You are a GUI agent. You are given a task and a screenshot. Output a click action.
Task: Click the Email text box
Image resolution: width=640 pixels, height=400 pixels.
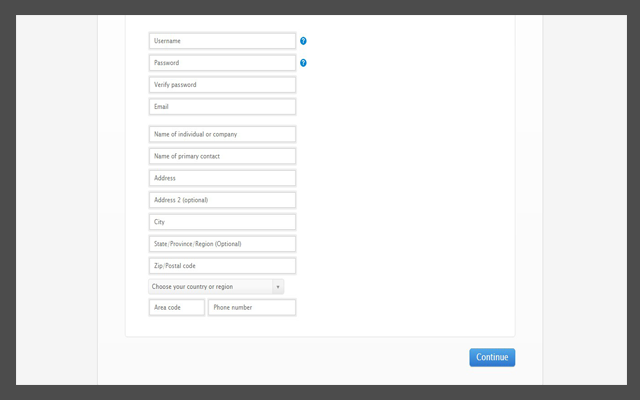tap(222, 107)
